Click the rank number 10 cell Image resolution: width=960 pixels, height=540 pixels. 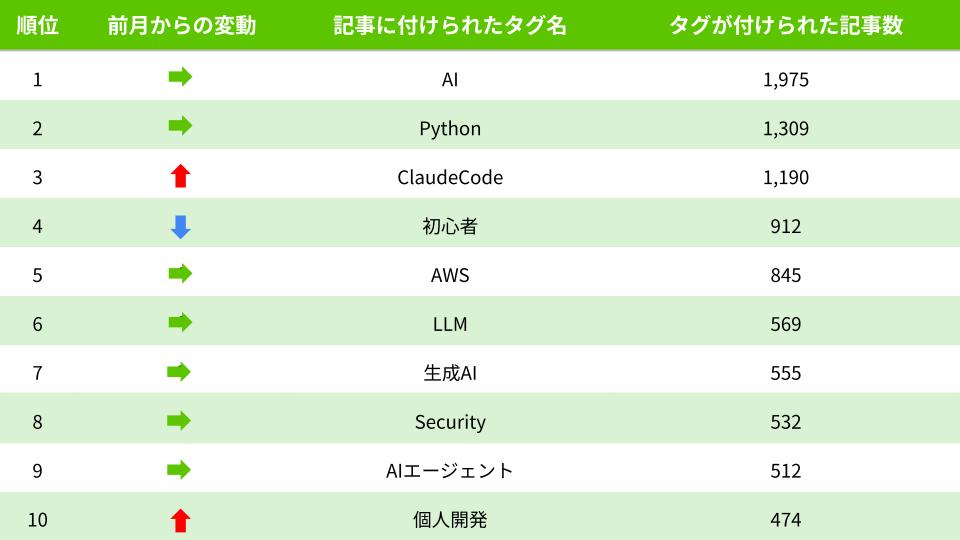click(x=38, y=520)
